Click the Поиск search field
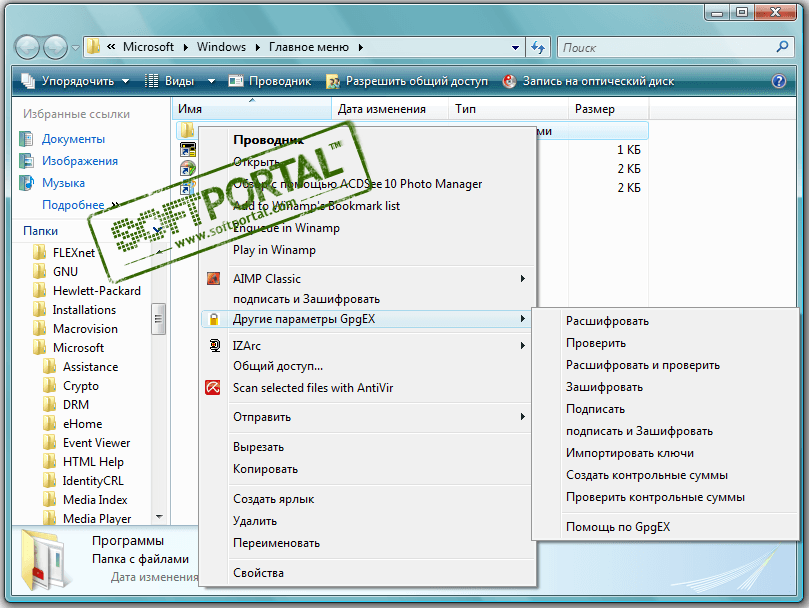 click(x=668, y=47)
